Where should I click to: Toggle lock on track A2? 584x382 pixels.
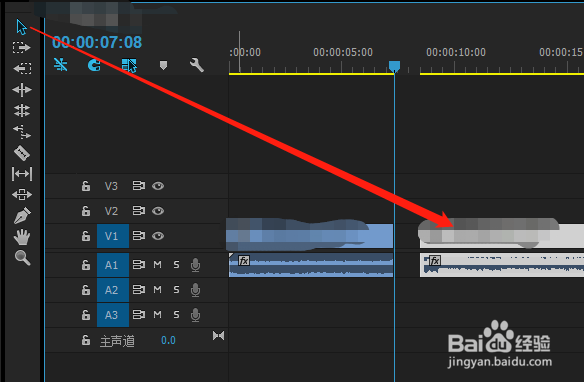click(x=86, y=290)
